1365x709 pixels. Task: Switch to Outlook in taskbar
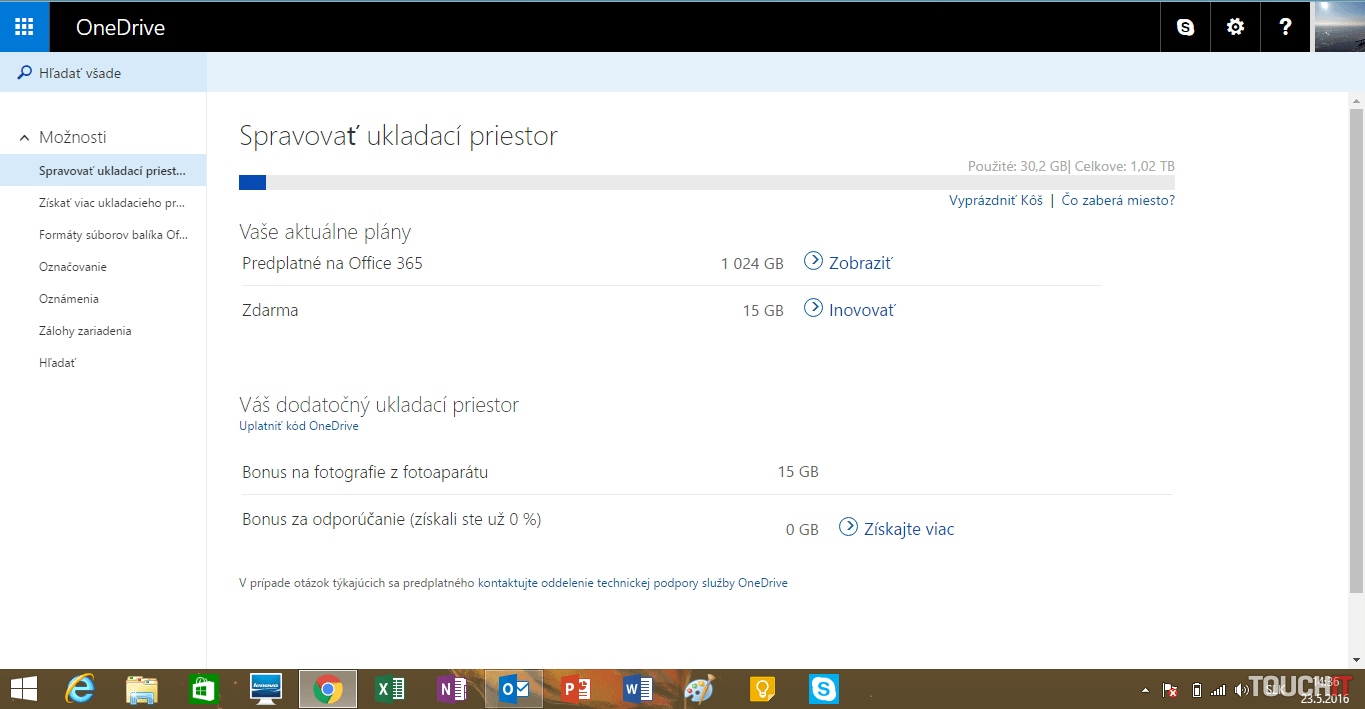click(514, 689)
